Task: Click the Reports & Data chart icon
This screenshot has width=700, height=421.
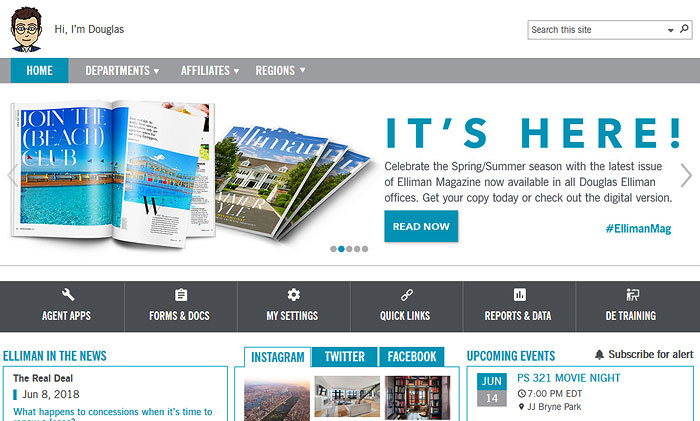Action: tap(519, 295)
